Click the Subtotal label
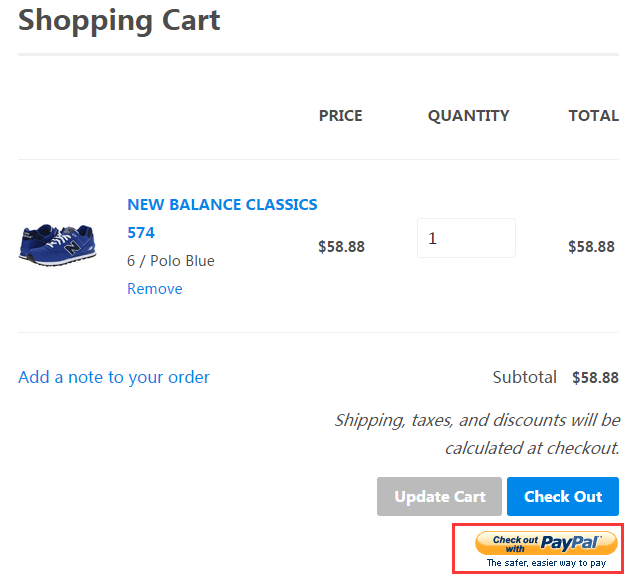Screen dimensions: 638x582 point(524,377)
